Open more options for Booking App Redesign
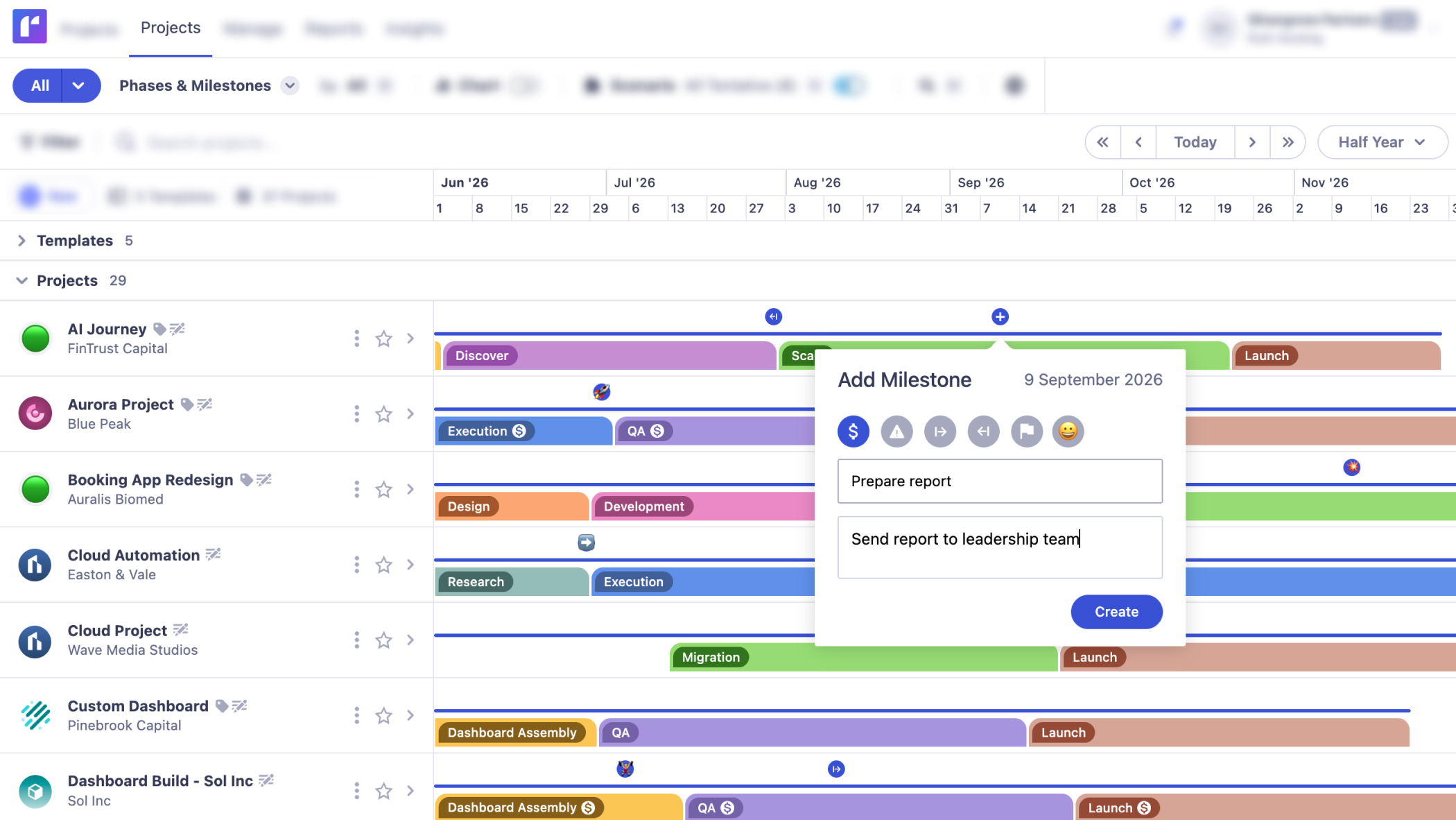The image size is (1456, 820). [x=356, y=490]
